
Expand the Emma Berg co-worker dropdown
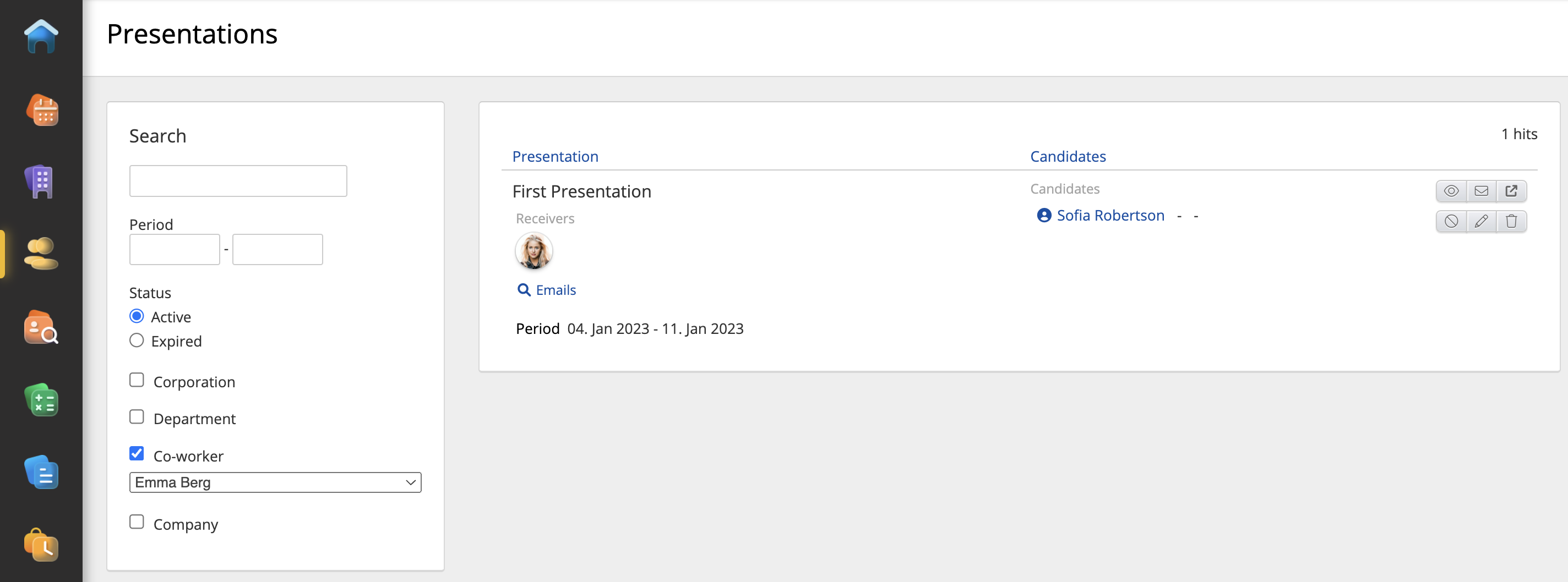(275, 482)
